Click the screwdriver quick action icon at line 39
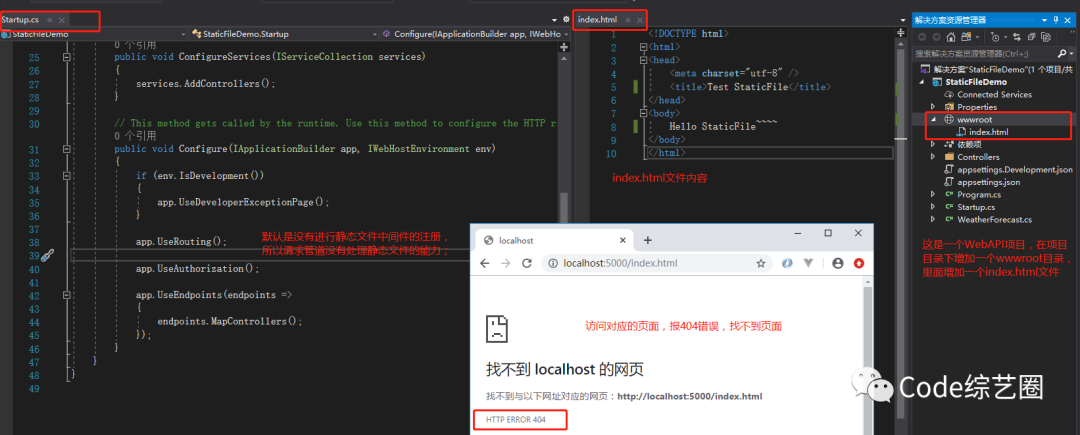Image resolution: width=1080 pixels, height=435 pixels. (47, 255)
